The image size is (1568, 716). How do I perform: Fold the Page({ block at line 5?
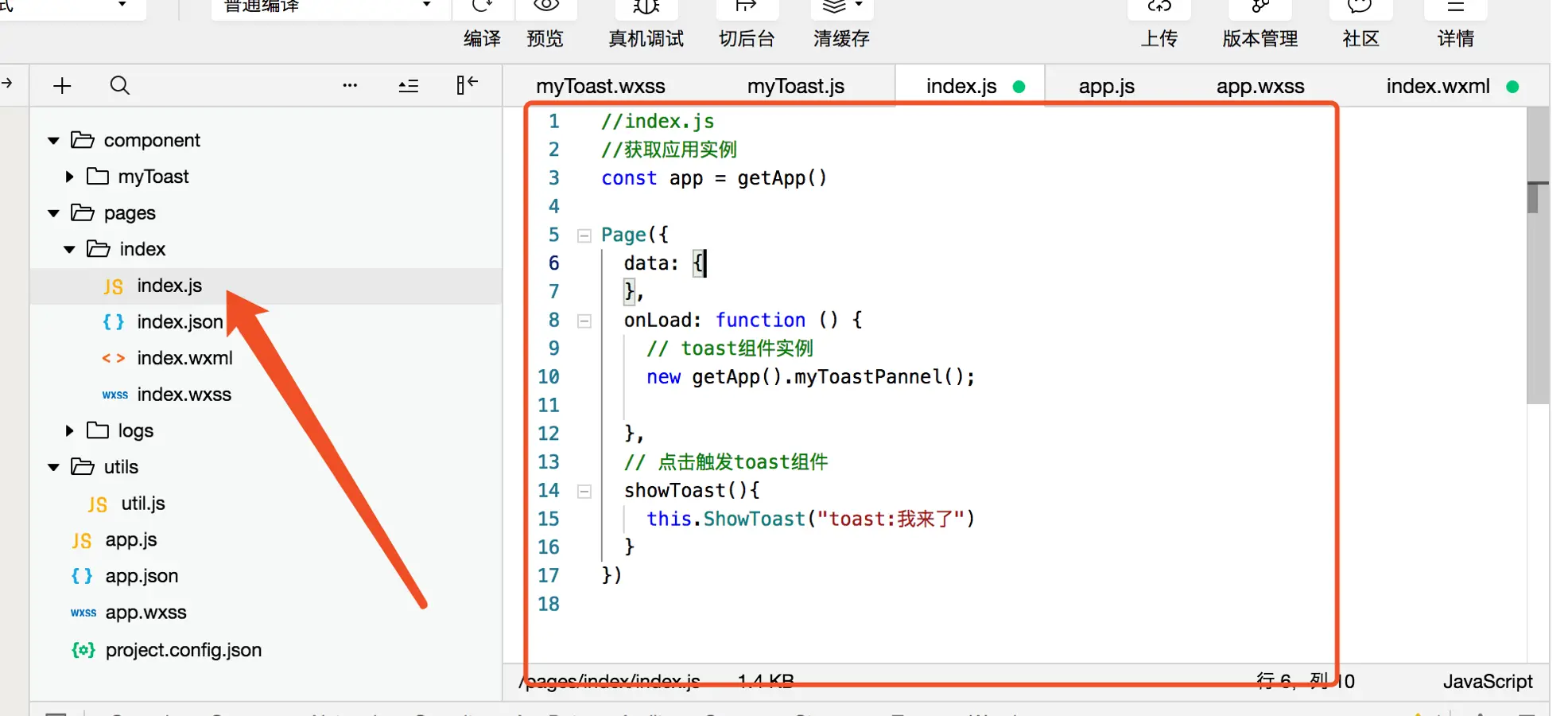coord(584,235)
